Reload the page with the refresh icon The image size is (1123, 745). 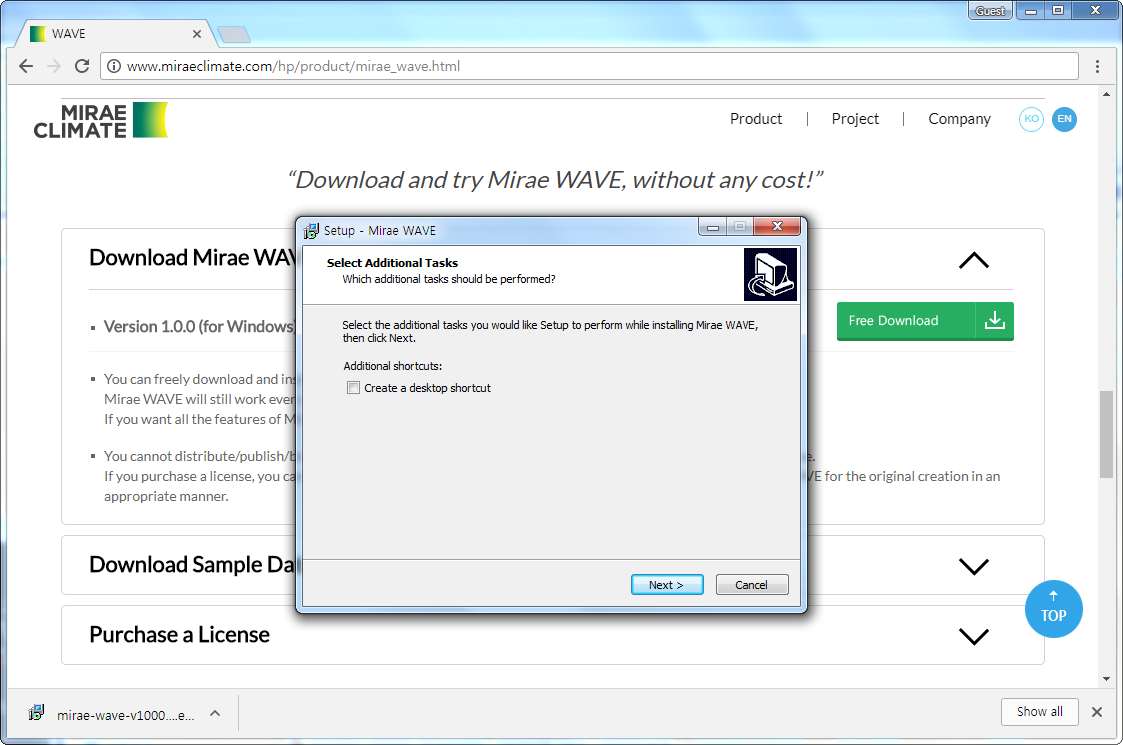click(x=82, y=66)
